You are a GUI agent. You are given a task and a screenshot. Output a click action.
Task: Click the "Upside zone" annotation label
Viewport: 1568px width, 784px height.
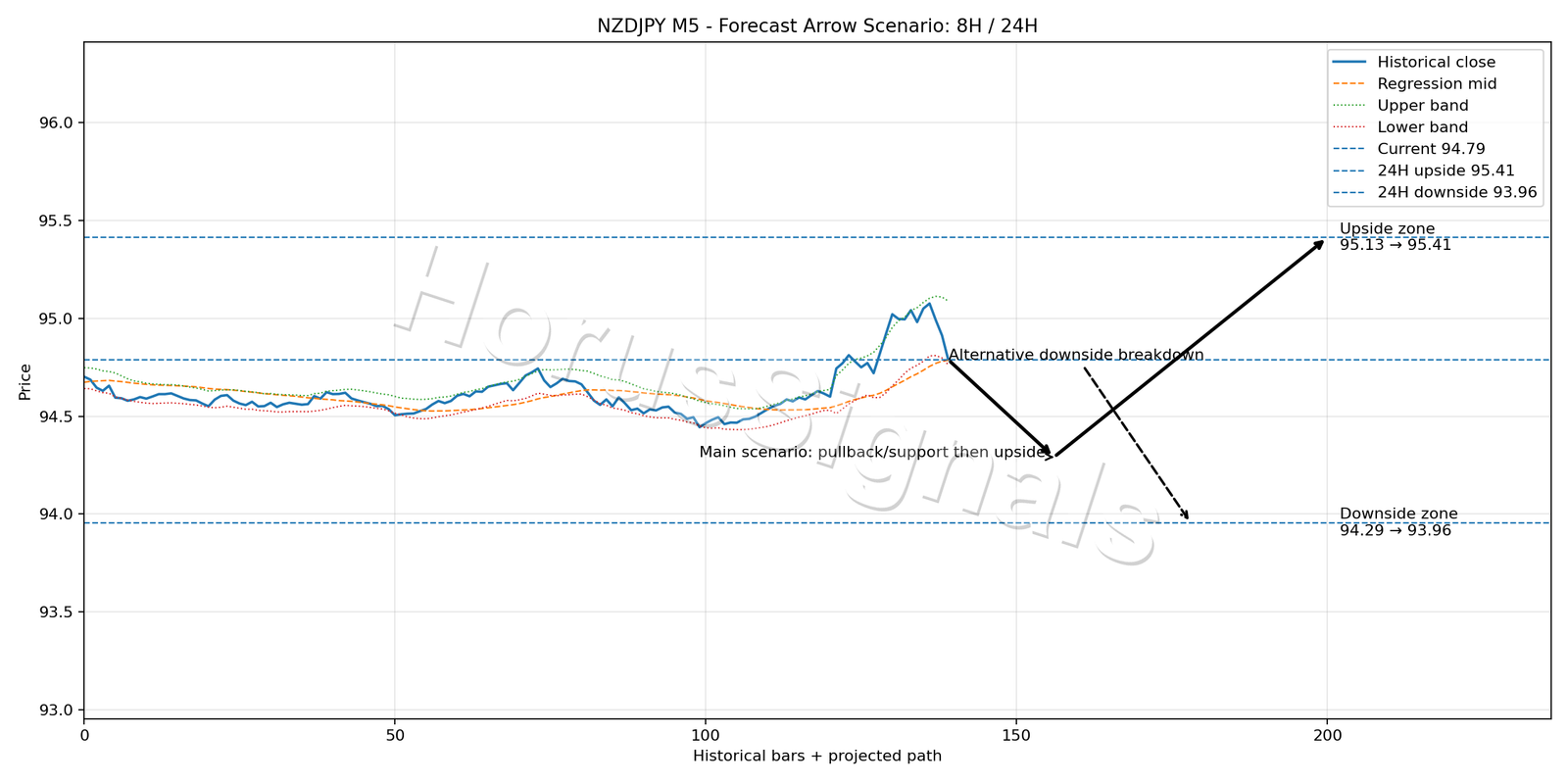(1387, 228)
